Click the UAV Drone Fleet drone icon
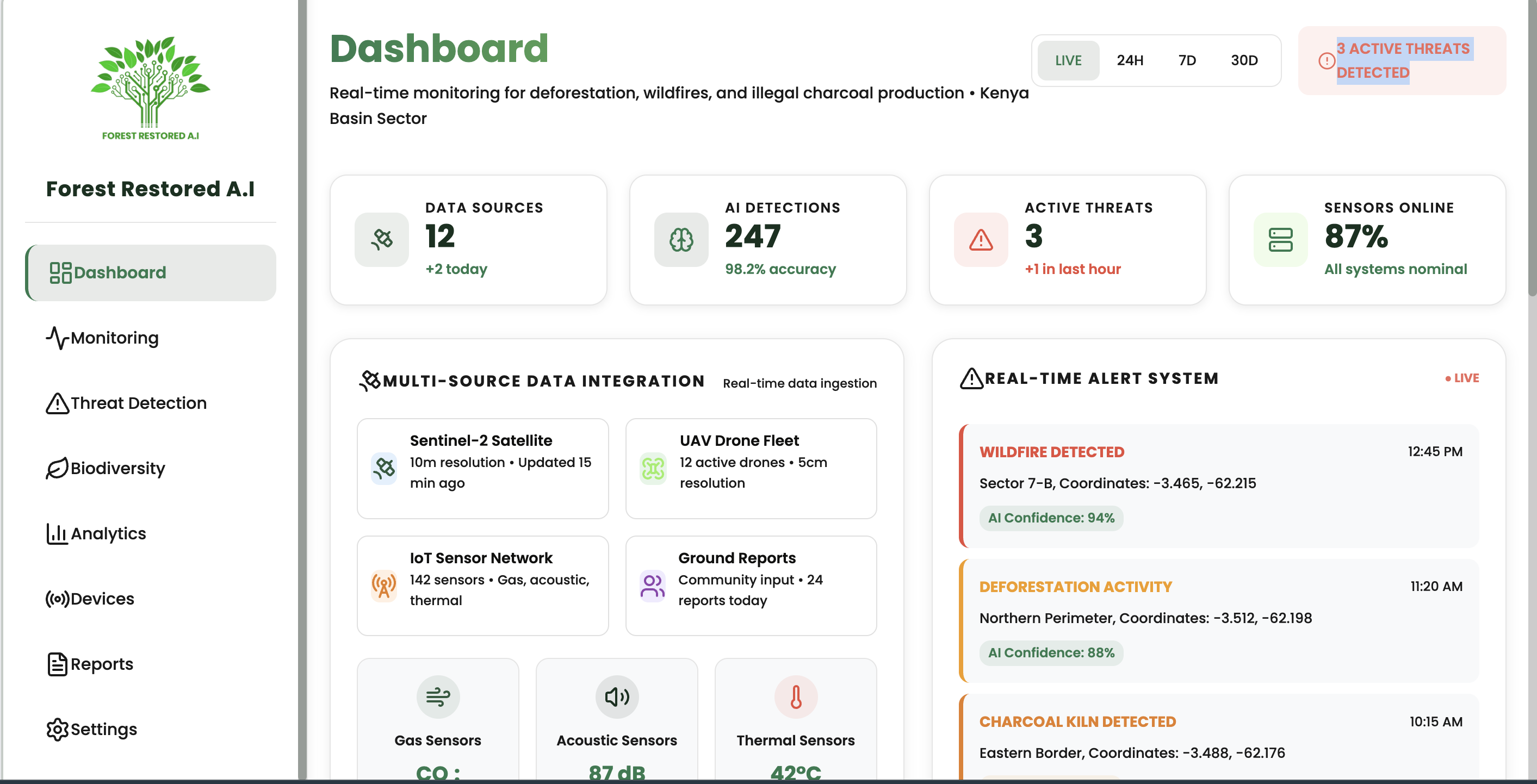 (x=653, y=468)
